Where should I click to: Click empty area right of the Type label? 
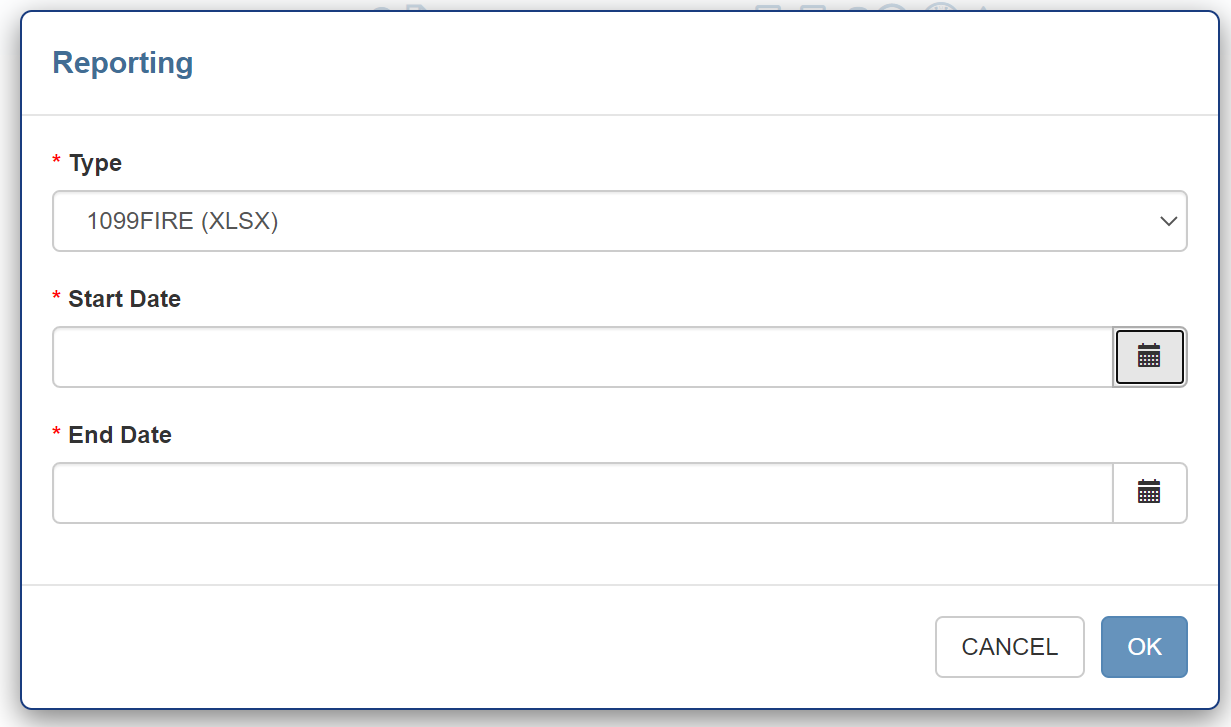click(600, 163)
